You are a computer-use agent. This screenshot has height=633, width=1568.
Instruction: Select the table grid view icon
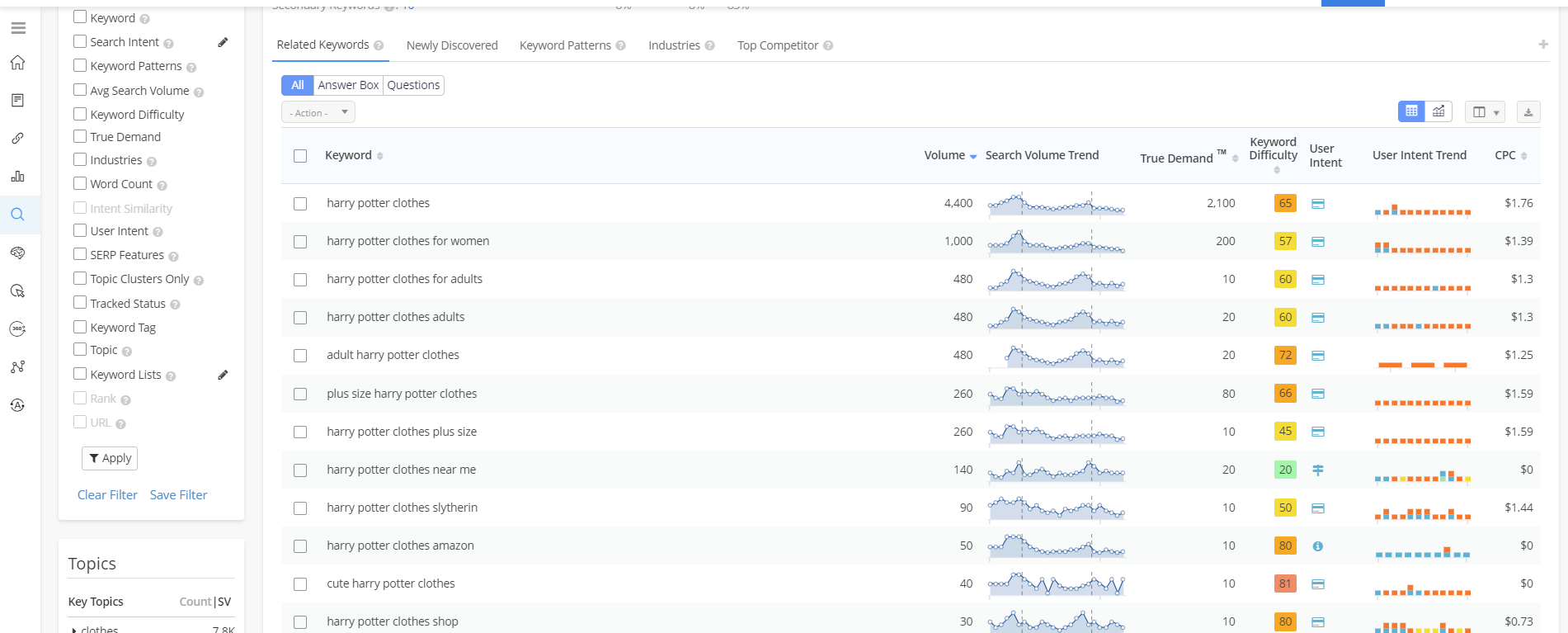pyautogui.click(x=1411, y=111)
